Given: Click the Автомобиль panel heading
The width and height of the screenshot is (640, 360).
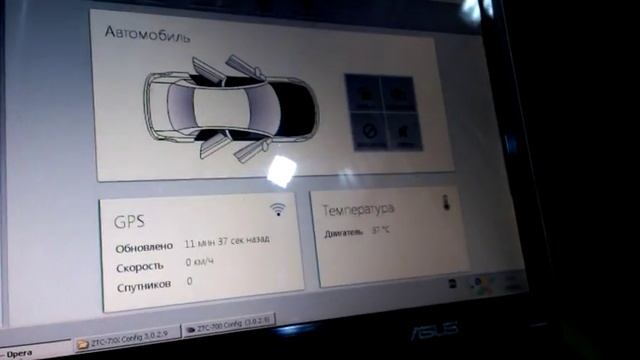Looking at the screenshot, I should click(x=147, y=34).
